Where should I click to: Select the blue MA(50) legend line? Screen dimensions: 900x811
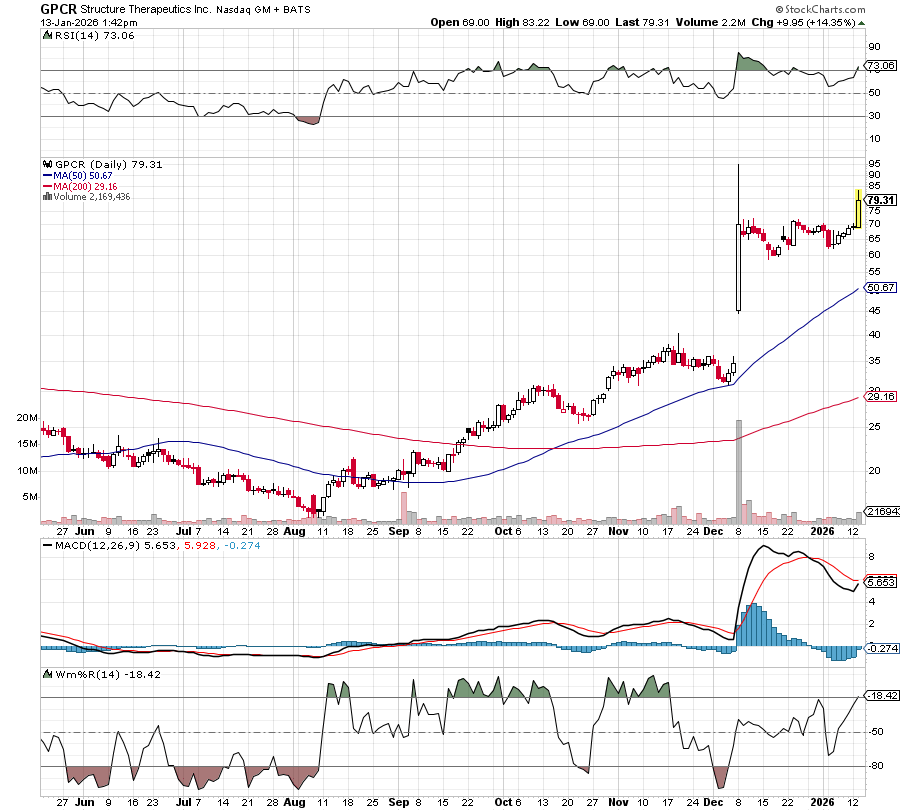47,175
